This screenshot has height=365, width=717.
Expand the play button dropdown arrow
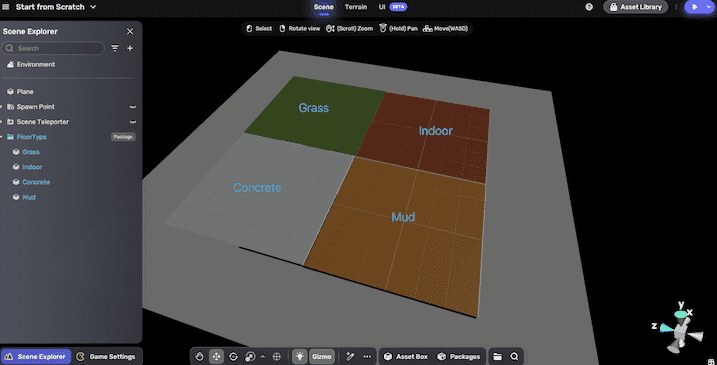pos(709,7)
